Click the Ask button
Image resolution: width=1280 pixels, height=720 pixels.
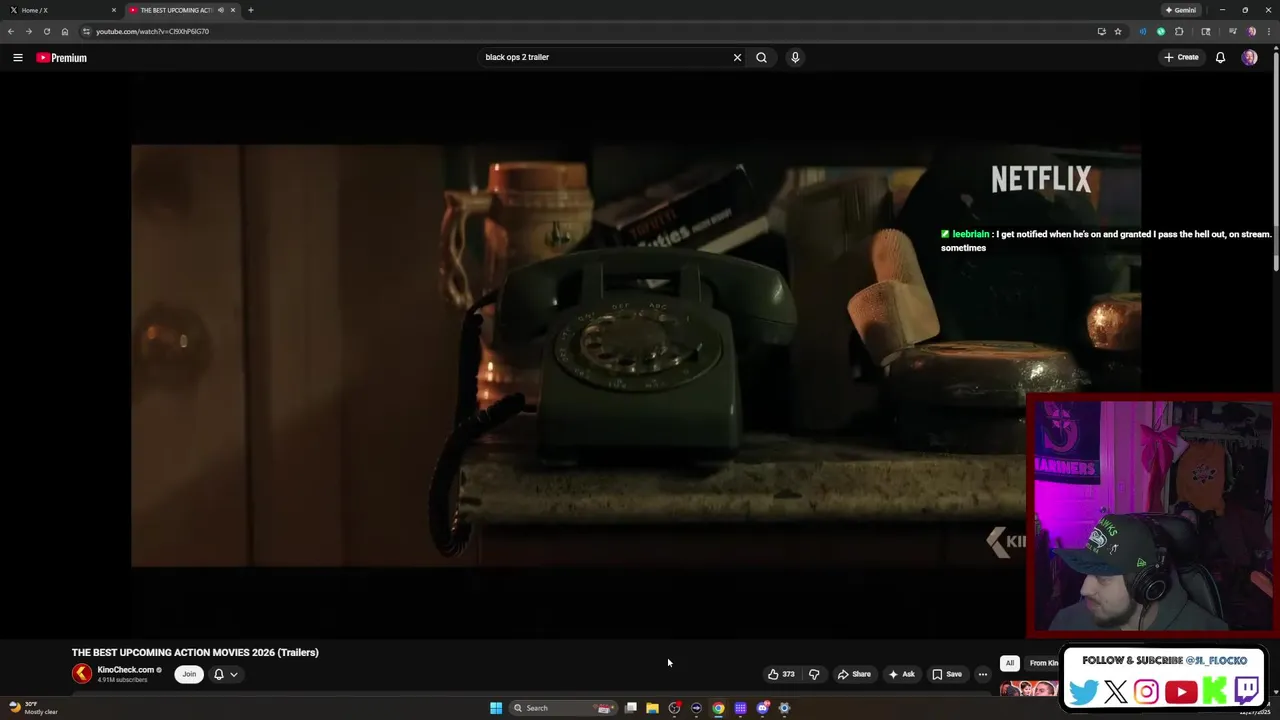click(901, 674)
